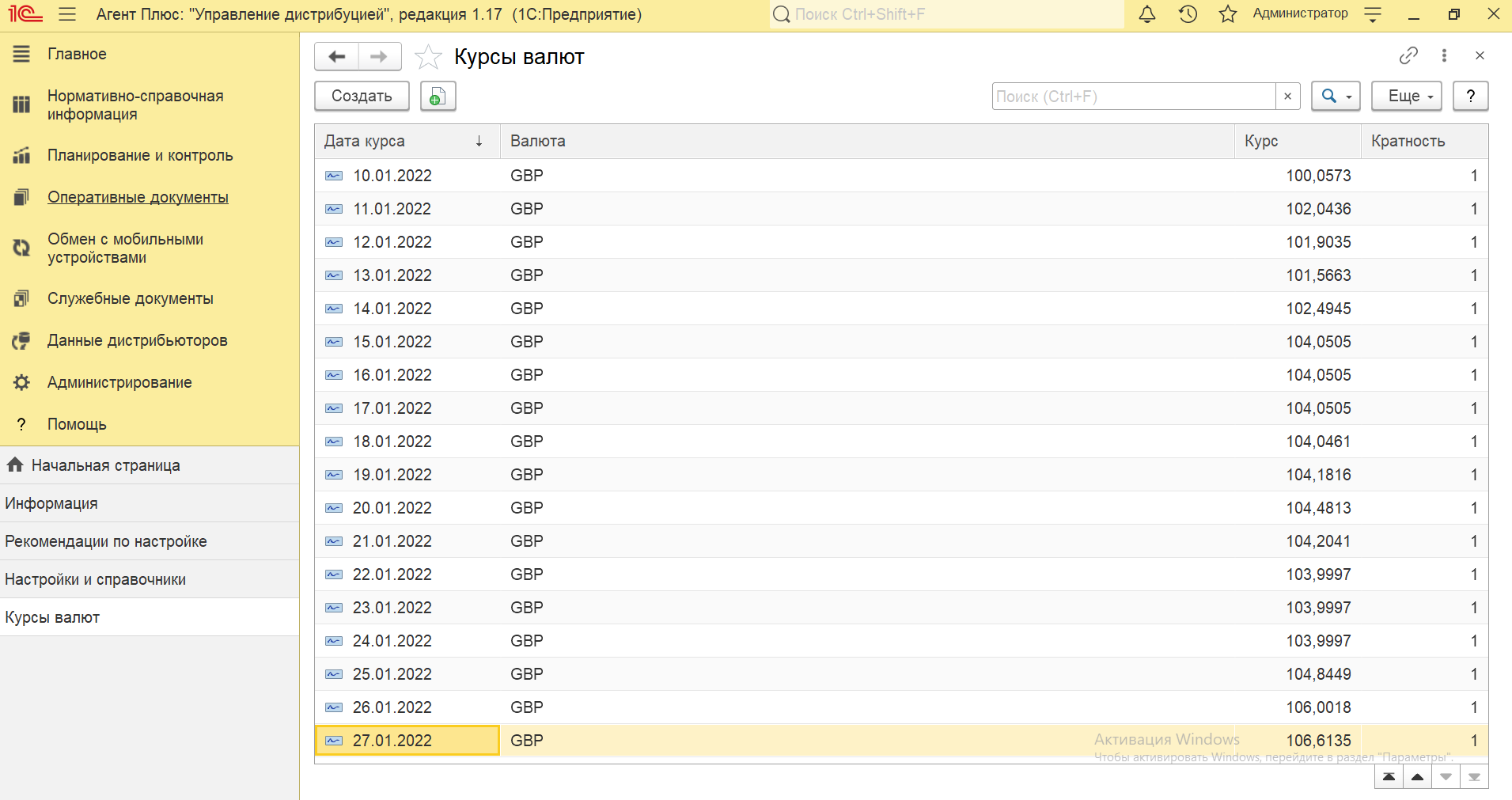
Task: Click the Поиск (Ctrl+F) field
Action: click(x=1133, y=97)
